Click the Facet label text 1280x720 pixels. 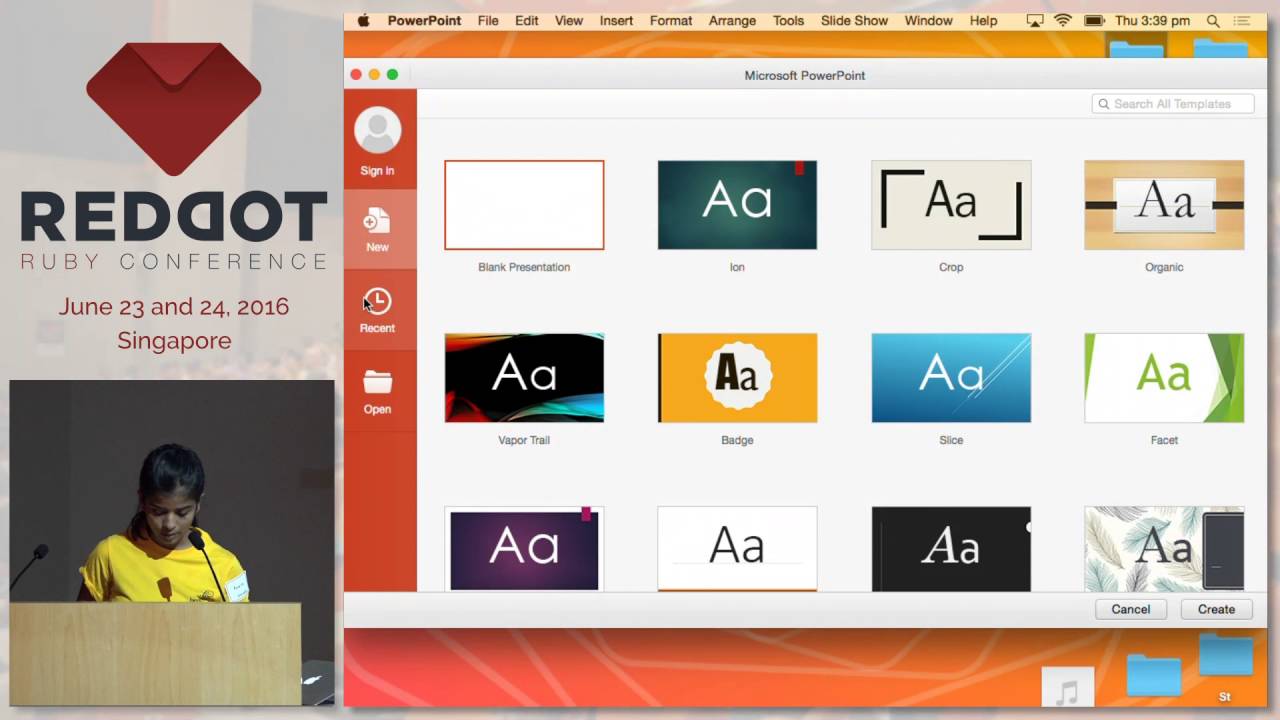point(1164,440)
